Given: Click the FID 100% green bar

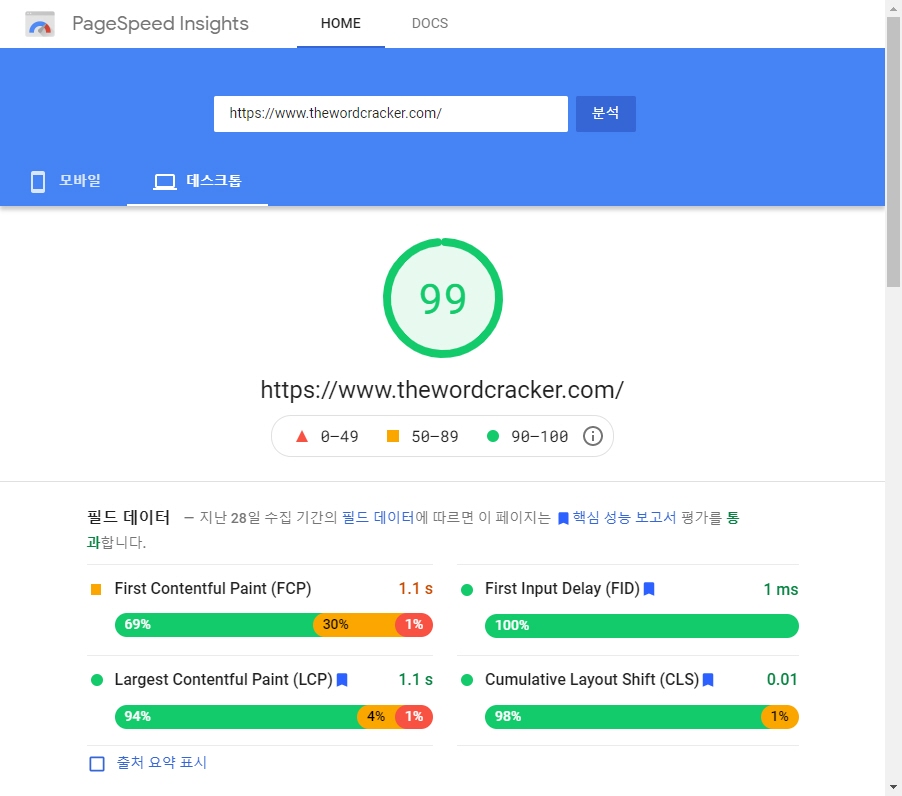Looking at the screenshot, I should click(641, 626).
